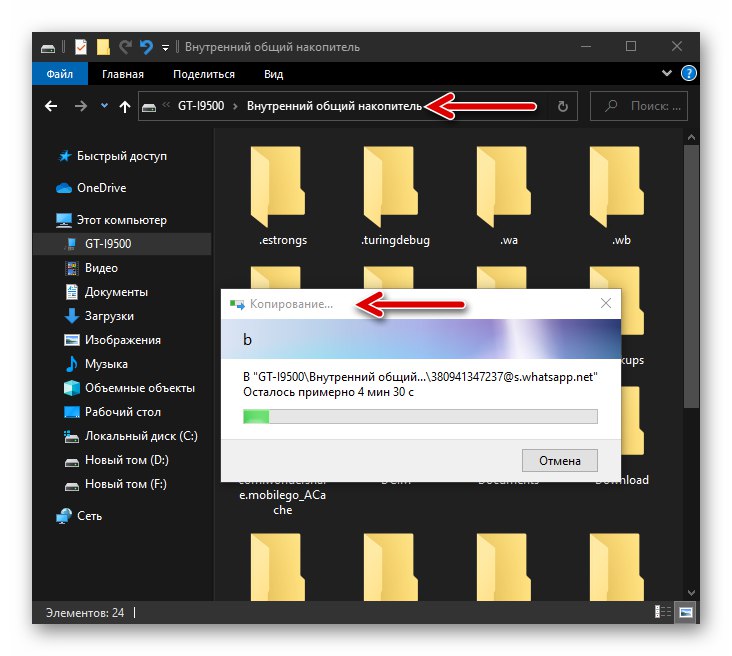Viewport: 732px width, 656px height.
Task: Click the blue Help question mark icon
Action: tap(689, 73)
